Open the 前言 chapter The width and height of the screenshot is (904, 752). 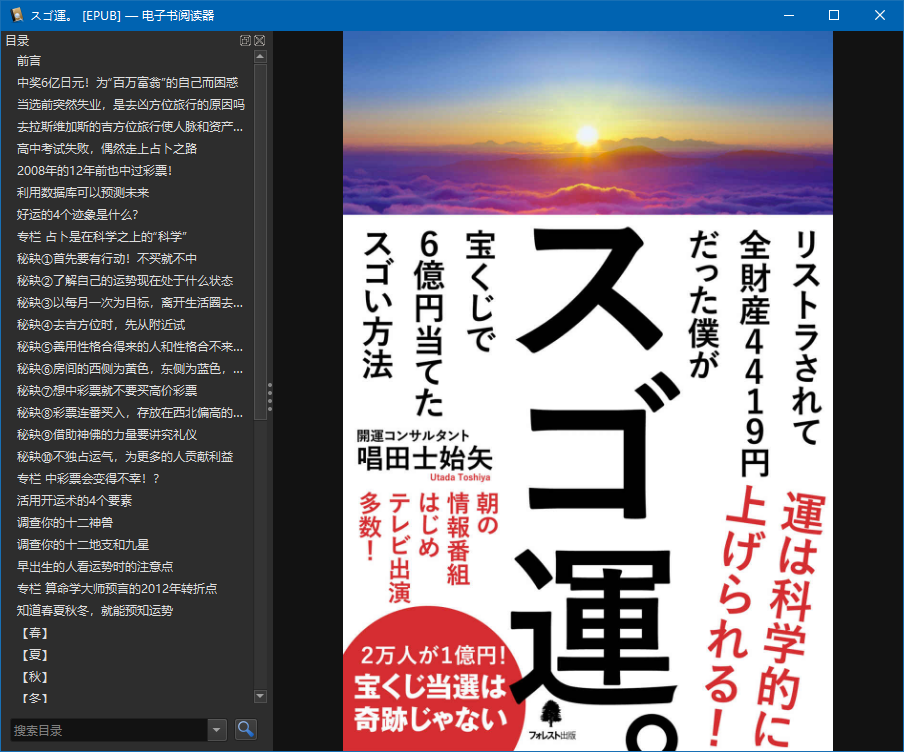[29, 61]
